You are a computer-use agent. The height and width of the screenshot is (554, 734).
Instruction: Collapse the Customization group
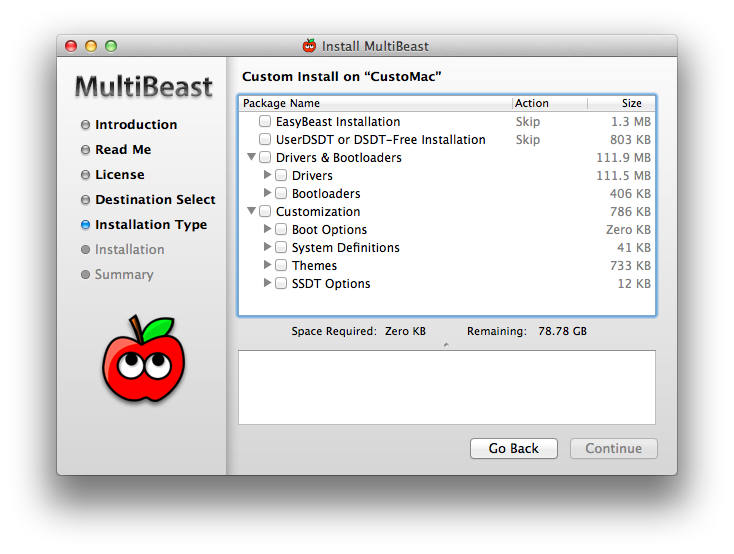tap(251, 211)
